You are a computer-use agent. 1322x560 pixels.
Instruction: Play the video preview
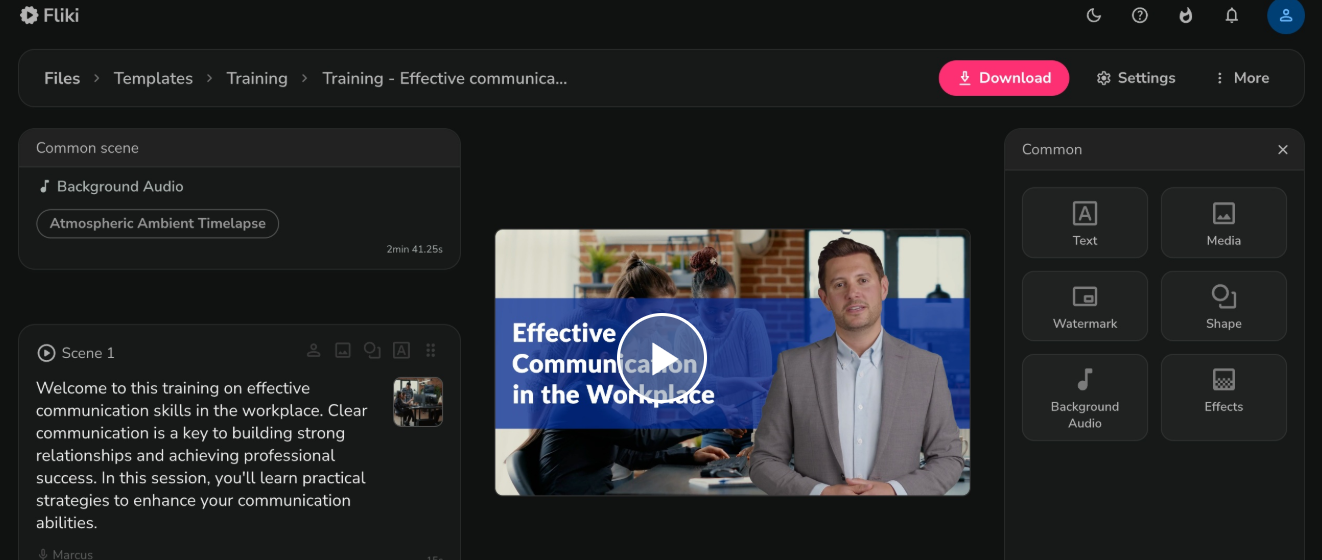[662, 358]
